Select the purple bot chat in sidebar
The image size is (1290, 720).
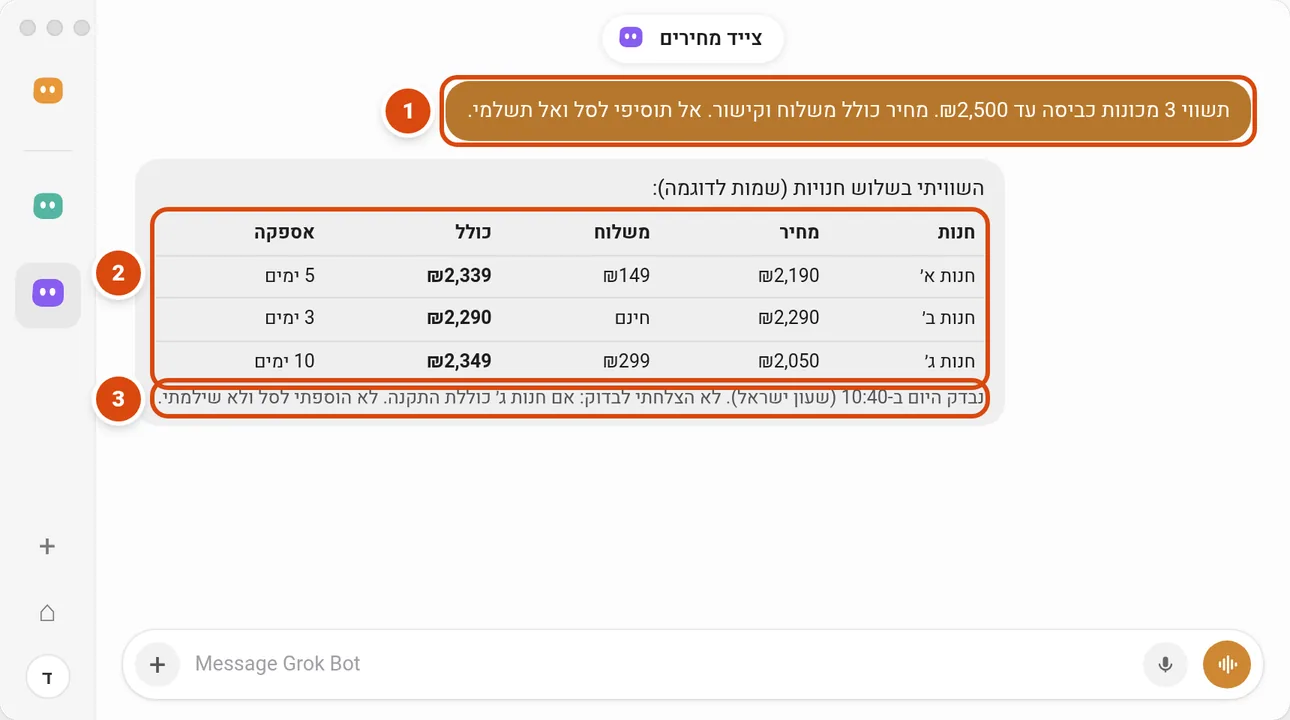48,293
